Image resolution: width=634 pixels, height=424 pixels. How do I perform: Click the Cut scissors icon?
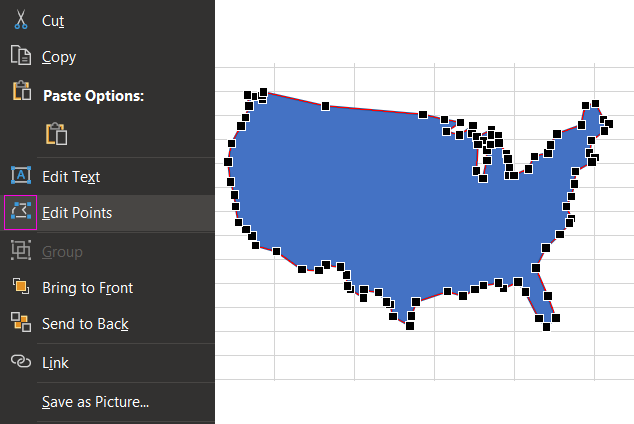point(21,20)
